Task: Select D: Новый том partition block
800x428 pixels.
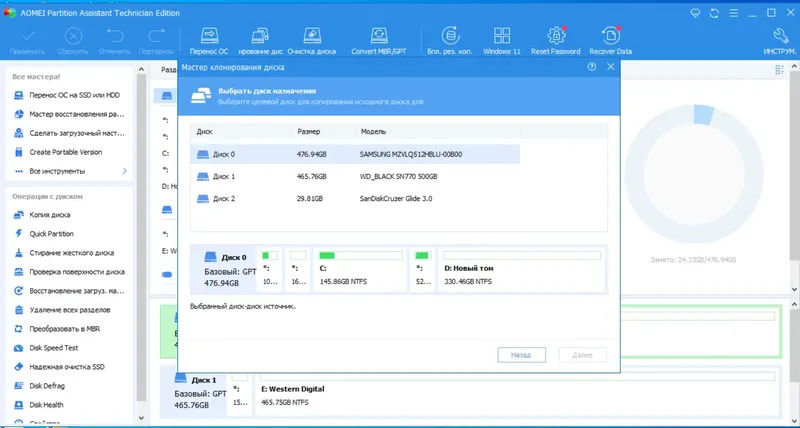Action: tap(521, 269)
